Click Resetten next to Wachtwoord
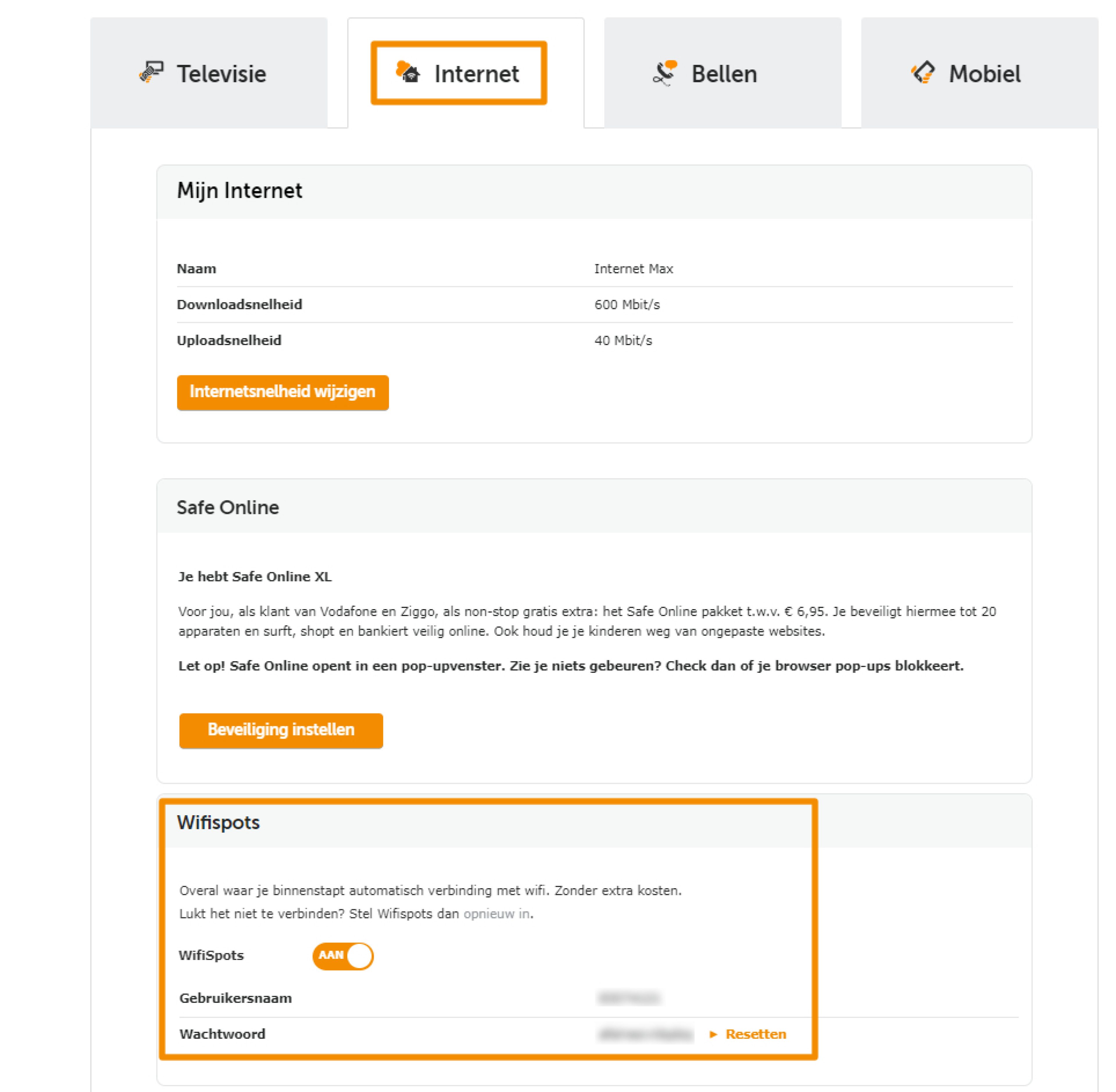This screenshot has height=1092, width=1116. [755, 1034]
